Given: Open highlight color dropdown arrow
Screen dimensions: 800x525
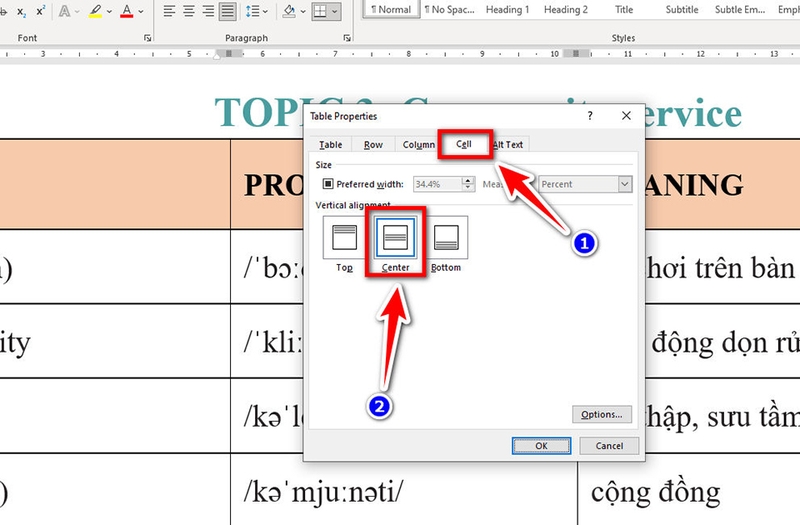Looking at the screenshot, I should coord(109,11).
